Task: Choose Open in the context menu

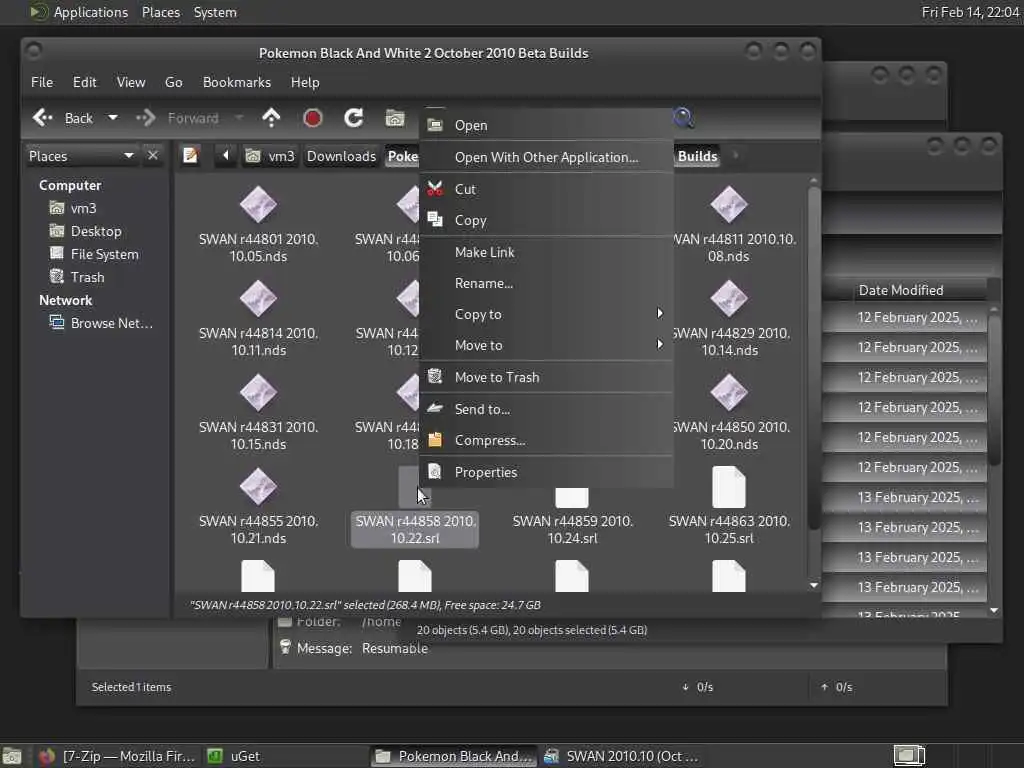Action: click(547, 125)
